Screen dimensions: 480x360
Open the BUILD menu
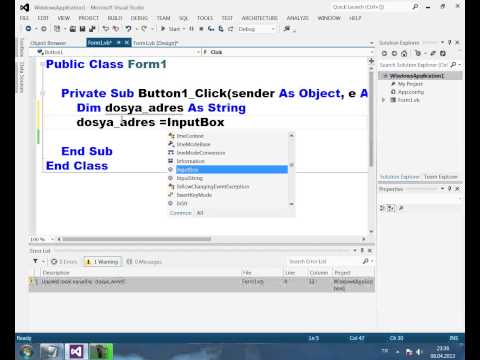[x=115, y=18]
